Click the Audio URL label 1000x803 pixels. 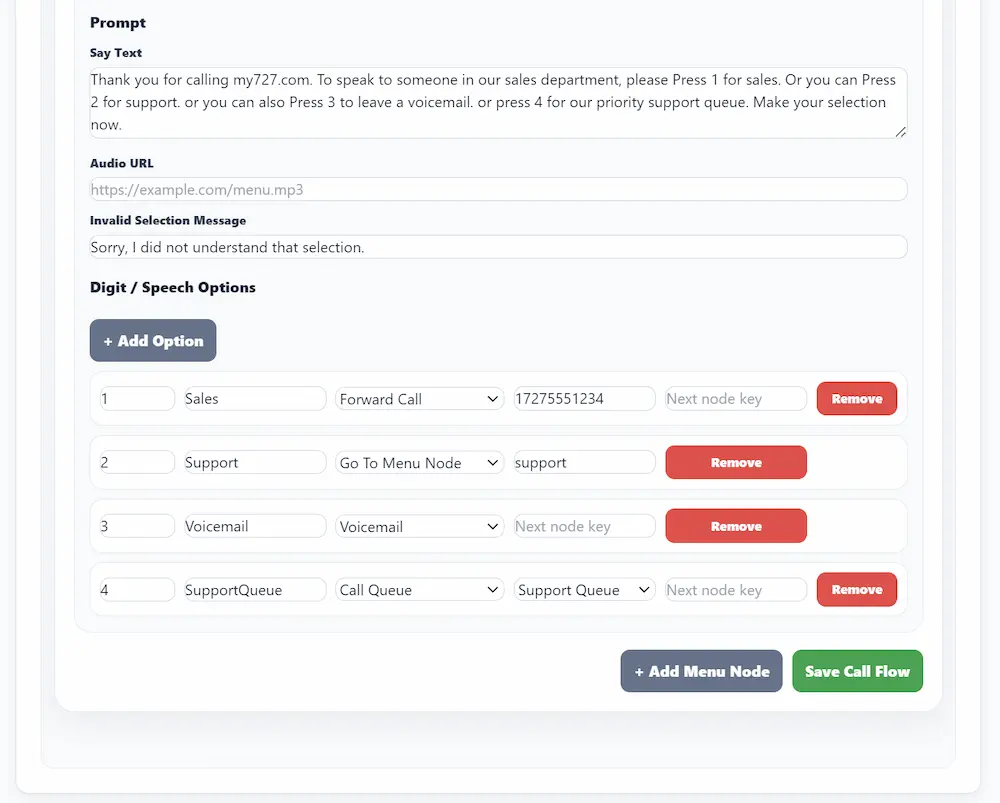(x=122, y=163)
